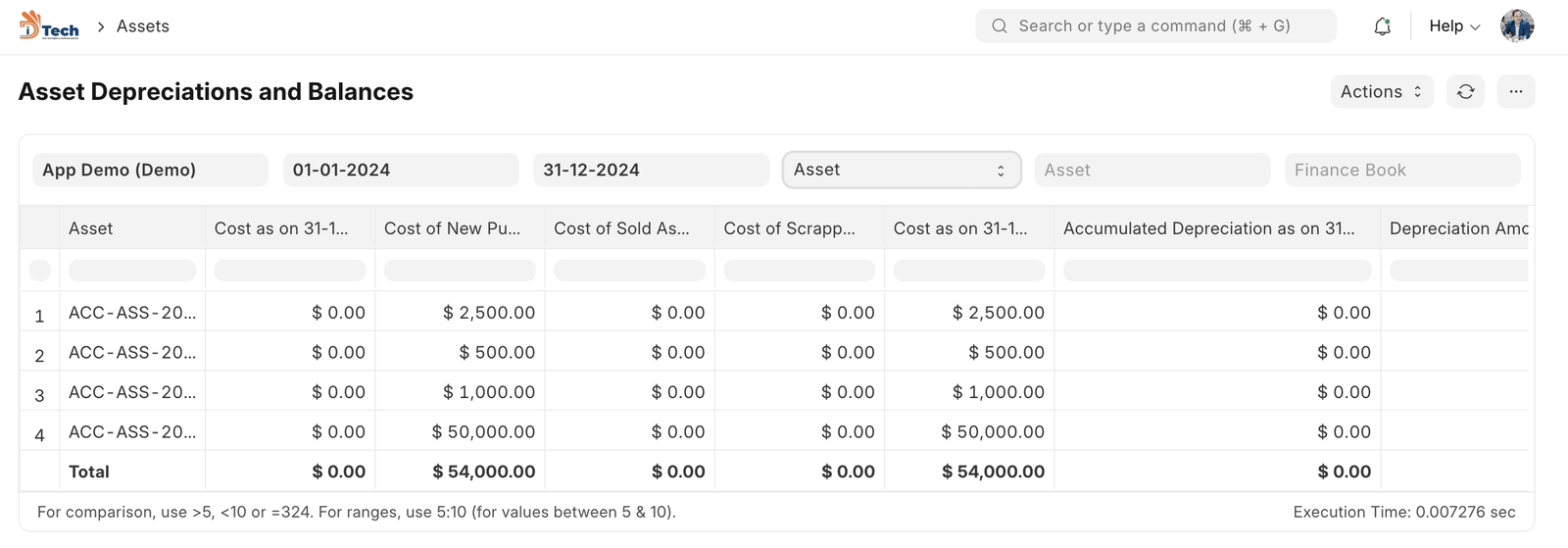Click the iTech logo home icon
The height and width of the screenshot is (548, 1568).
click(x=49, y=26)
